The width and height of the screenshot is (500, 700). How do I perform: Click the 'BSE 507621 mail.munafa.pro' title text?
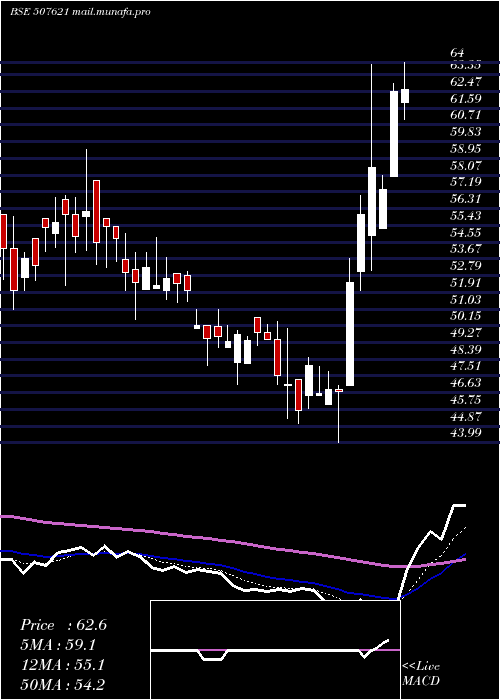click(x=80, y=12)
